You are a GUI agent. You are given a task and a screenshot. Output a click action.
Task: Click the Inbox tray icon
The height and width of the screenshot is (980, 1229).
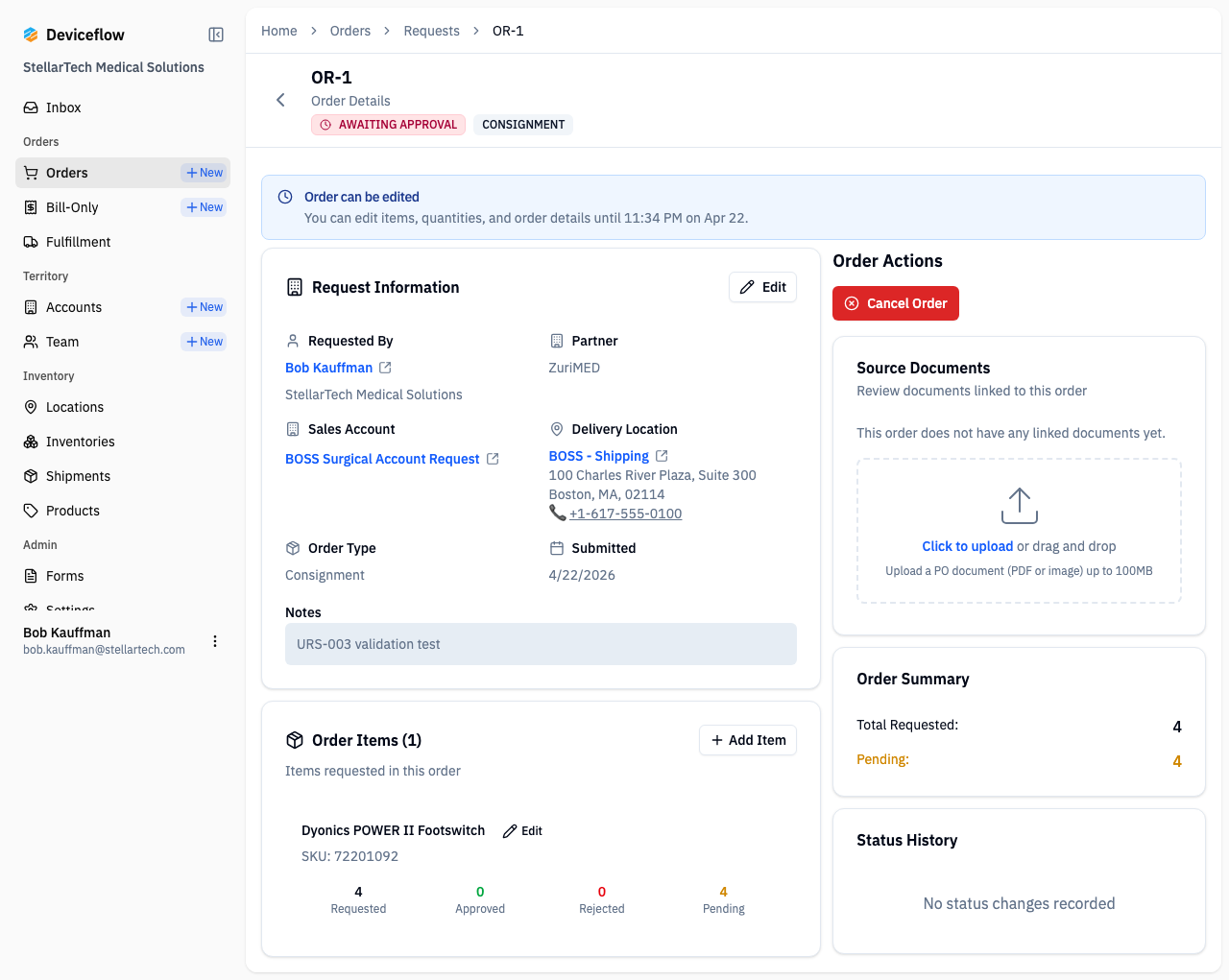31,108
